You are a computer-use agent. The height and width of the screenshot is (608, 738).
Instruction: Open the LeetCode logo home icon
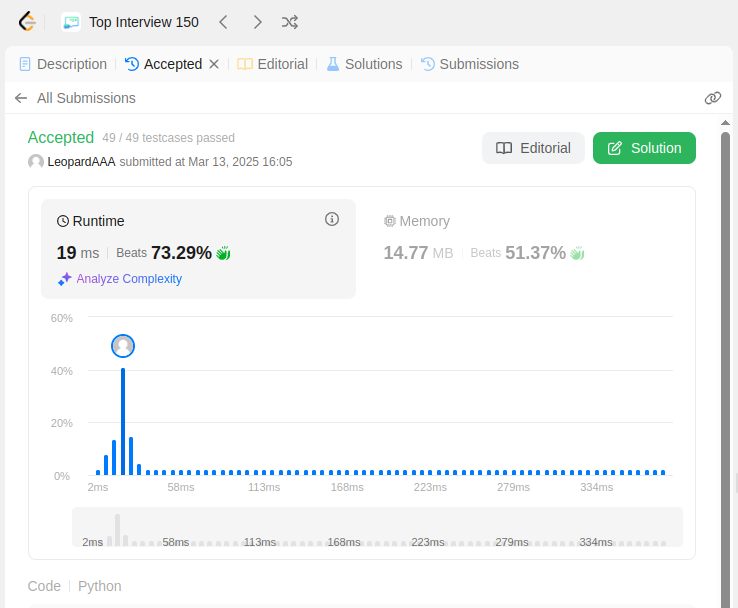click(27, 22)
